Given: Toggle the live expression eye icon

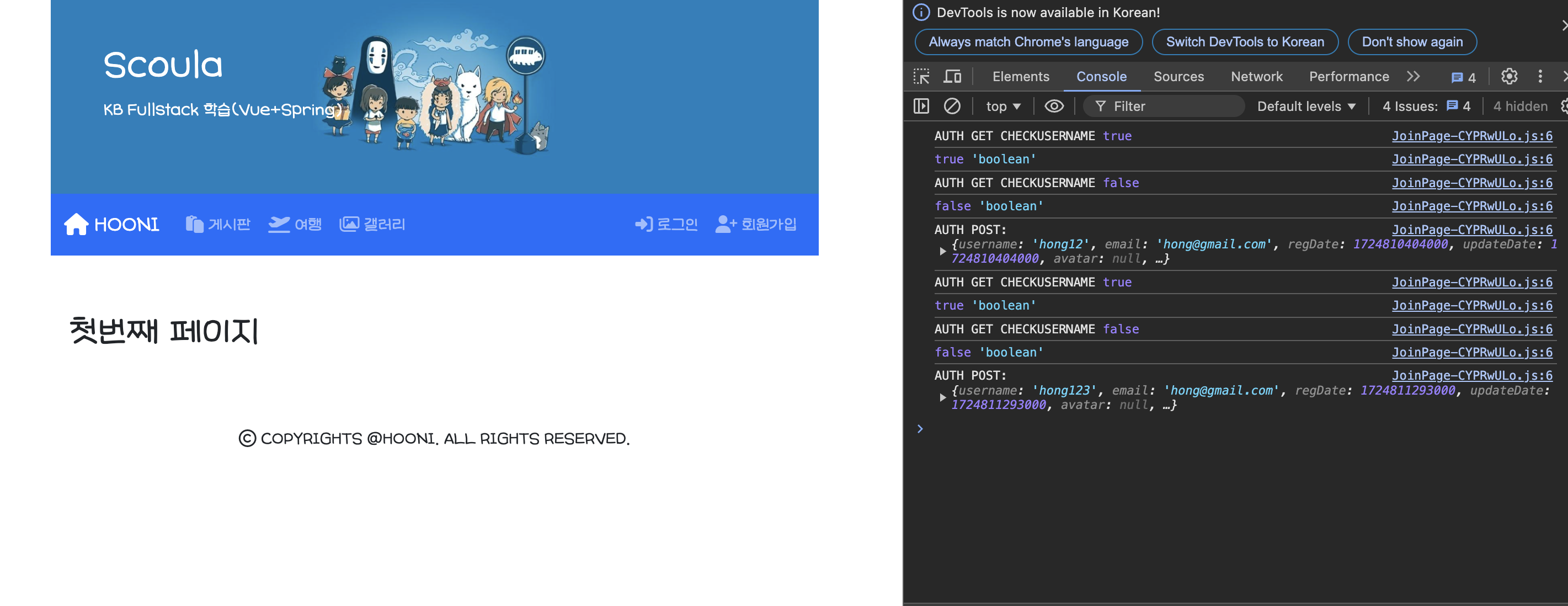Looking at the screenshot, I should (x=1054, y=107).
